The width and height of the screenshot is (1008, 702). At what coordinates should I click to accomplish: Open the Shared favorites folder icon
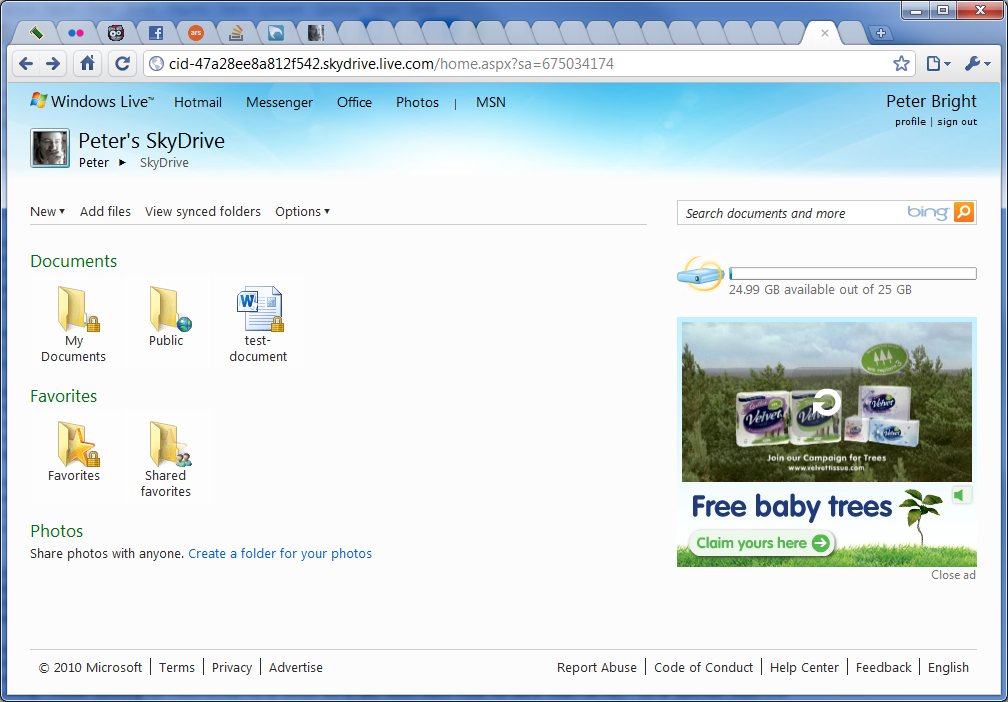coord(170,444)
